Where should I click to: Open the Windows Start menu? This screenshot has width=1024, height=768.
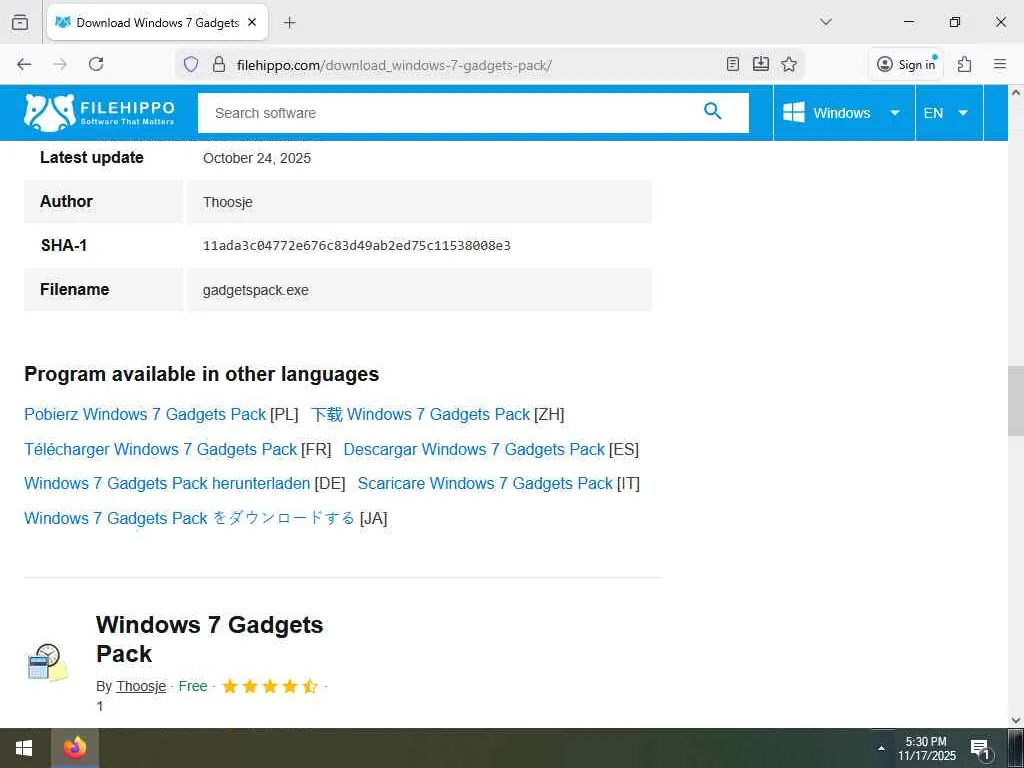(24, 748)
